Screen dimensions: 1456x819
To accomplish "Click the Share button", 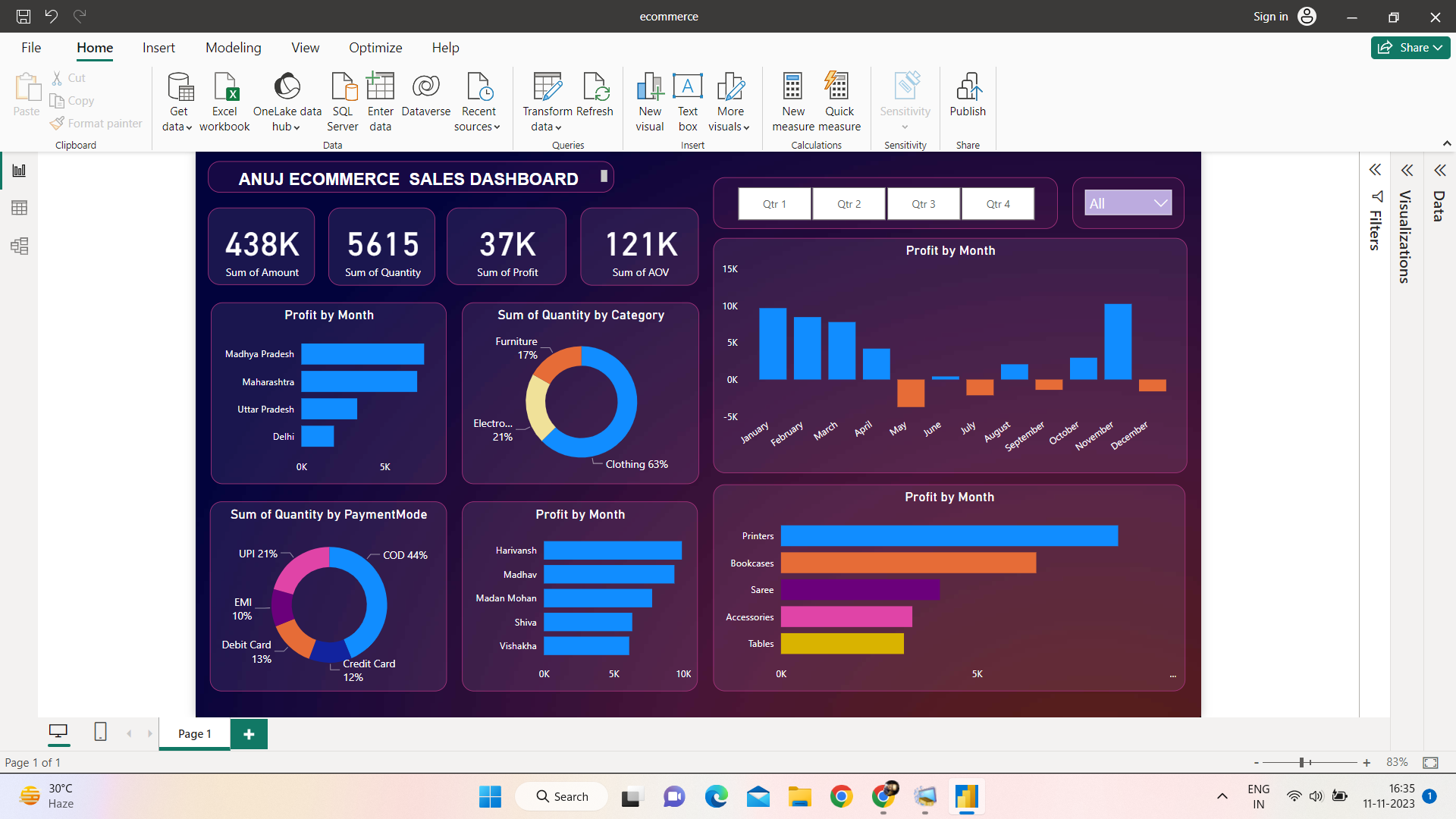I will (x=1410, y=47).
